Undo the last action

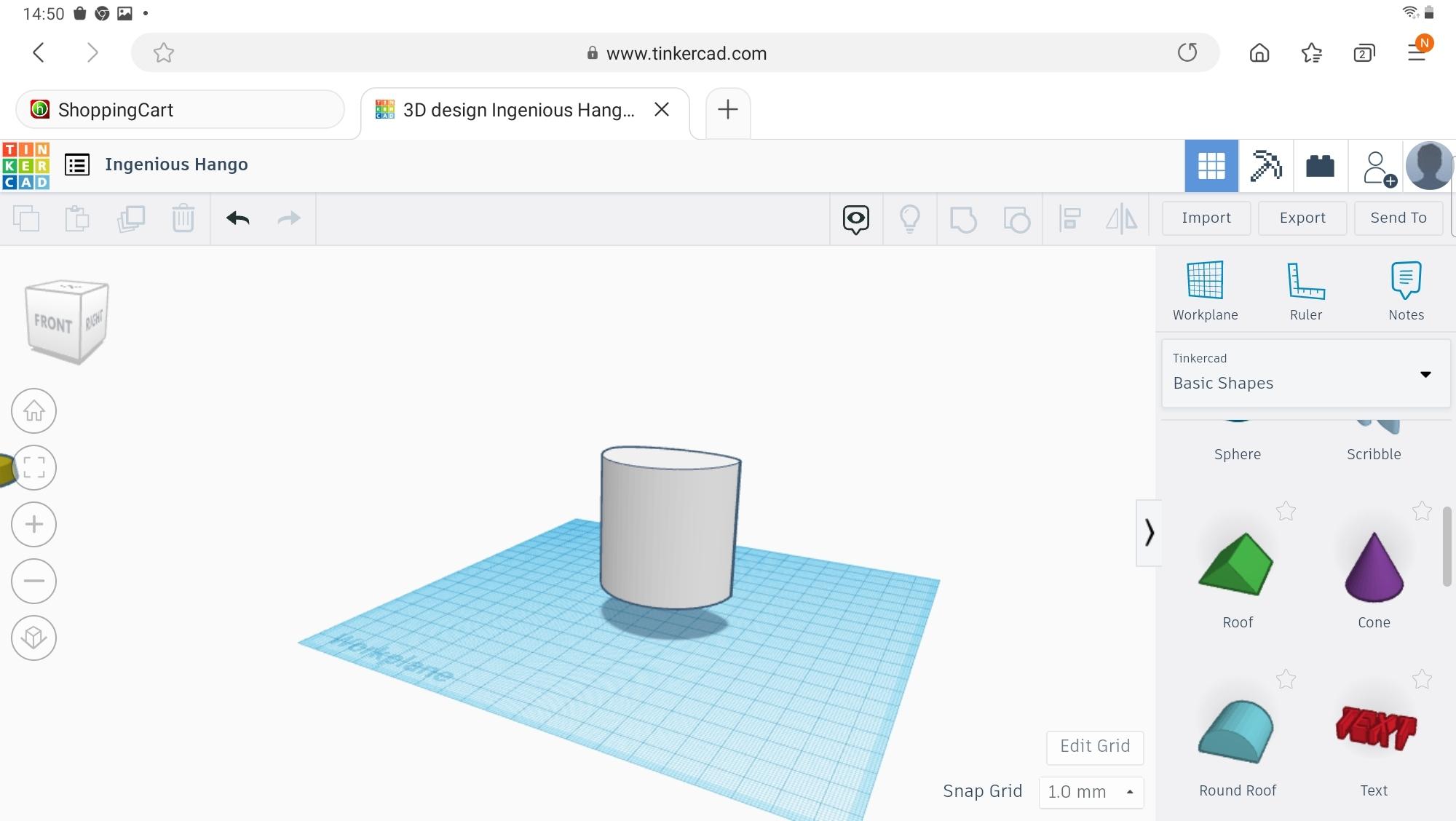point(238,218)
